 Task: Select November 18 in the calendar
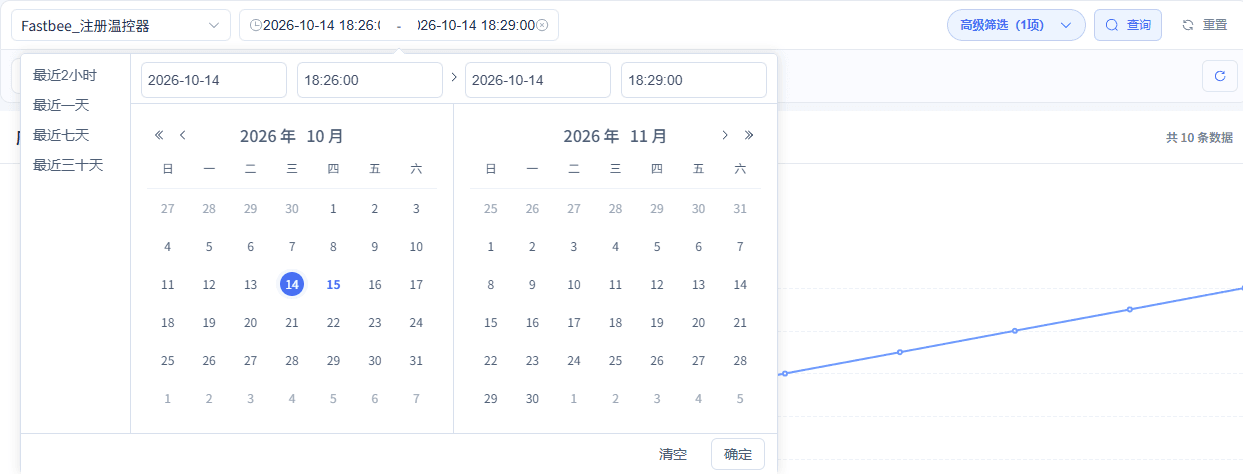[615, 323]
